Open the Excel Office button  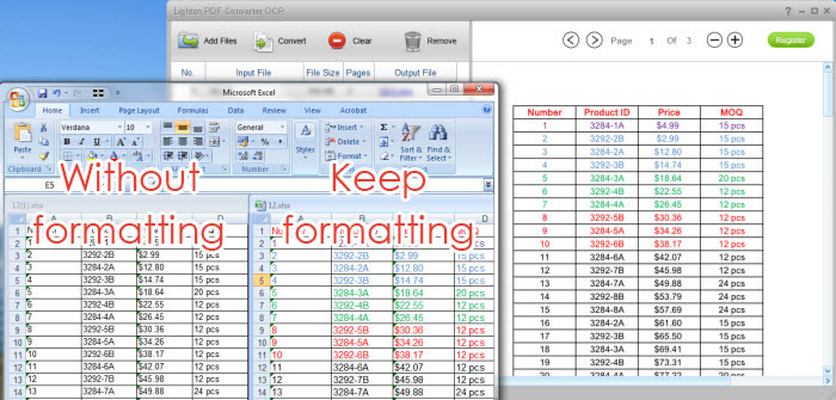pyautogui.click(x=18, y=99)
